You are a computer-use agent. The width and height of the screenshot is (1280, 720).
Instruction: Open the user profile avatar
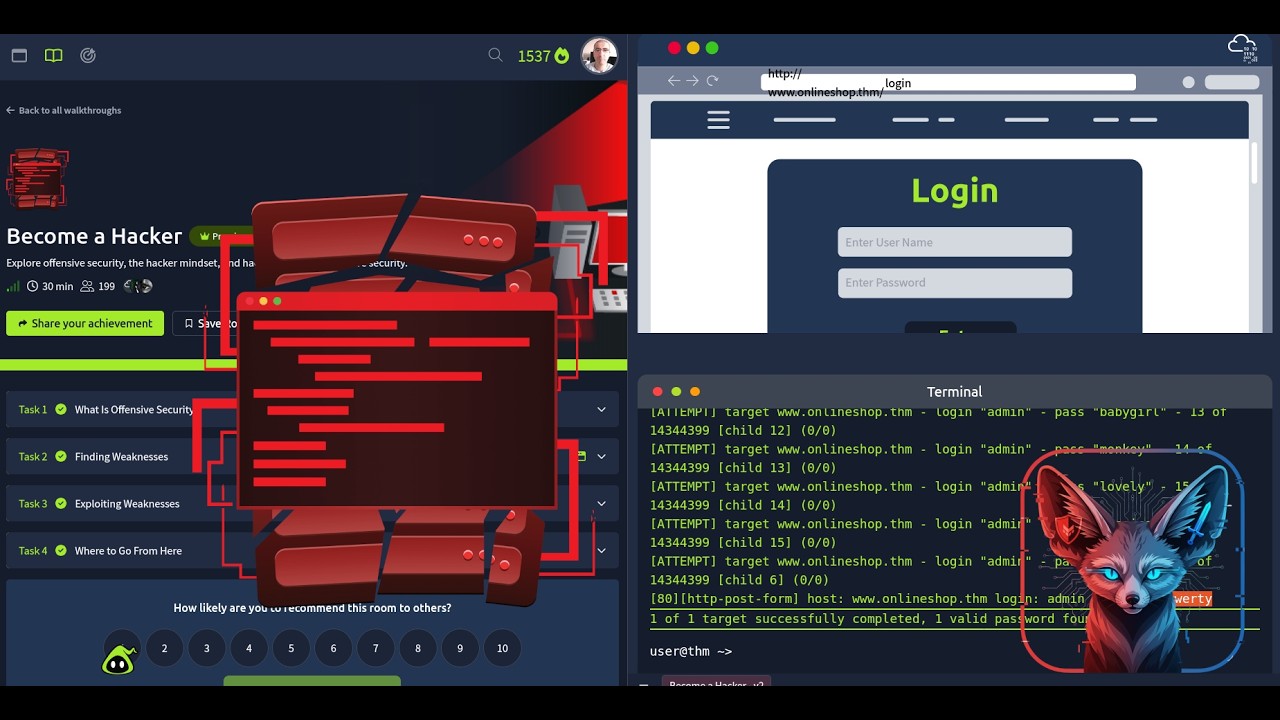coord(600,56)
